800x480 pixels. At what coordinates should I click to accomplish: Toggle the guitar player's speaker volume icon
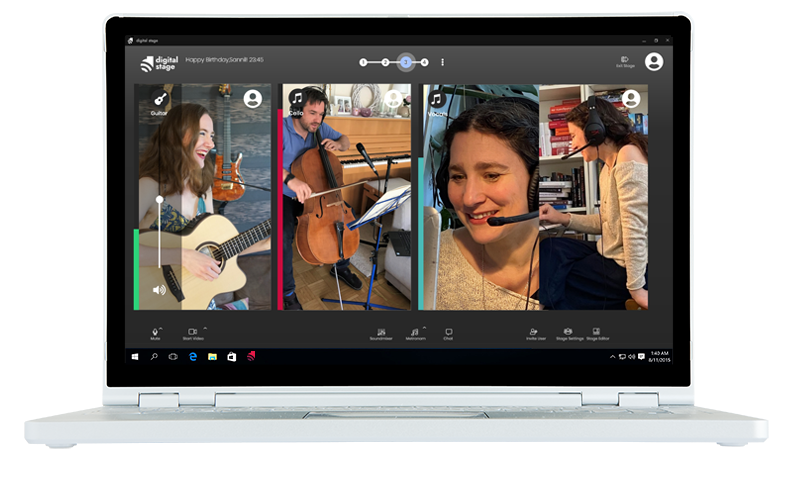159,290
